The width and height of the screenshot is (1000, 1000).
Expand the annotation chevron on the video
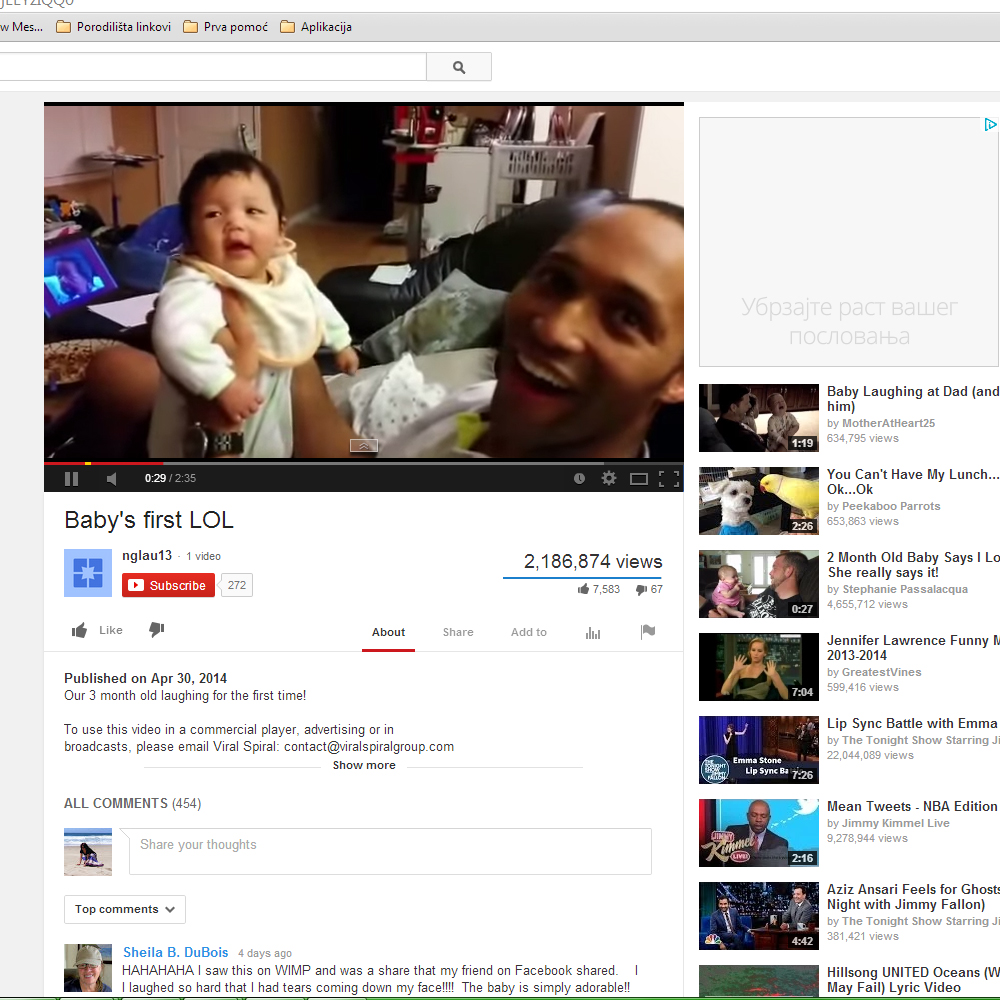click(x=363, y=445)
